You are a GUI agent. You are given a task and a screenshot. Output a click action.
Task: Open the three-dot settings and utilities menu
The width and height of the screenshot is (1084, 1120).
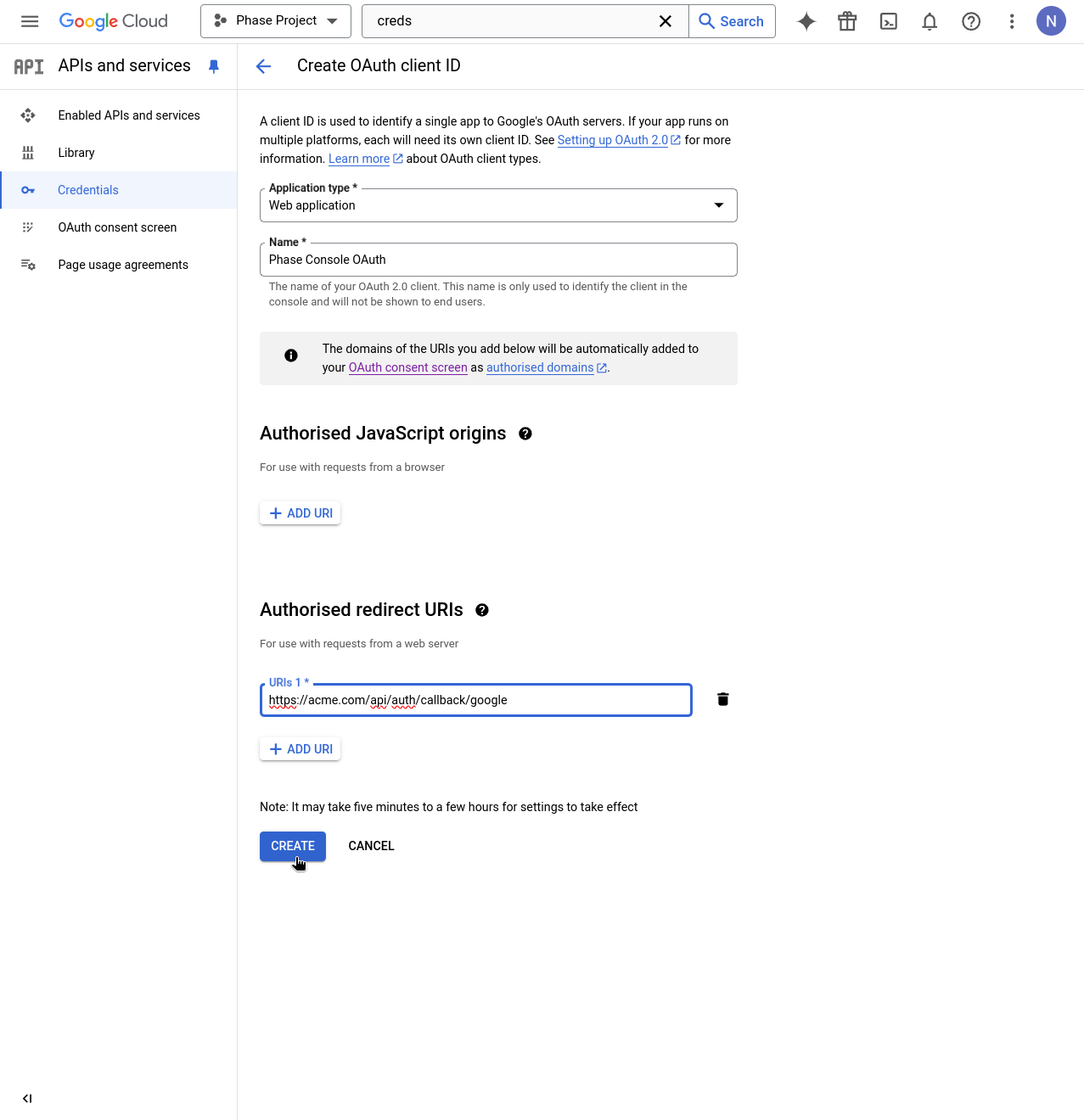[1012, 21]
